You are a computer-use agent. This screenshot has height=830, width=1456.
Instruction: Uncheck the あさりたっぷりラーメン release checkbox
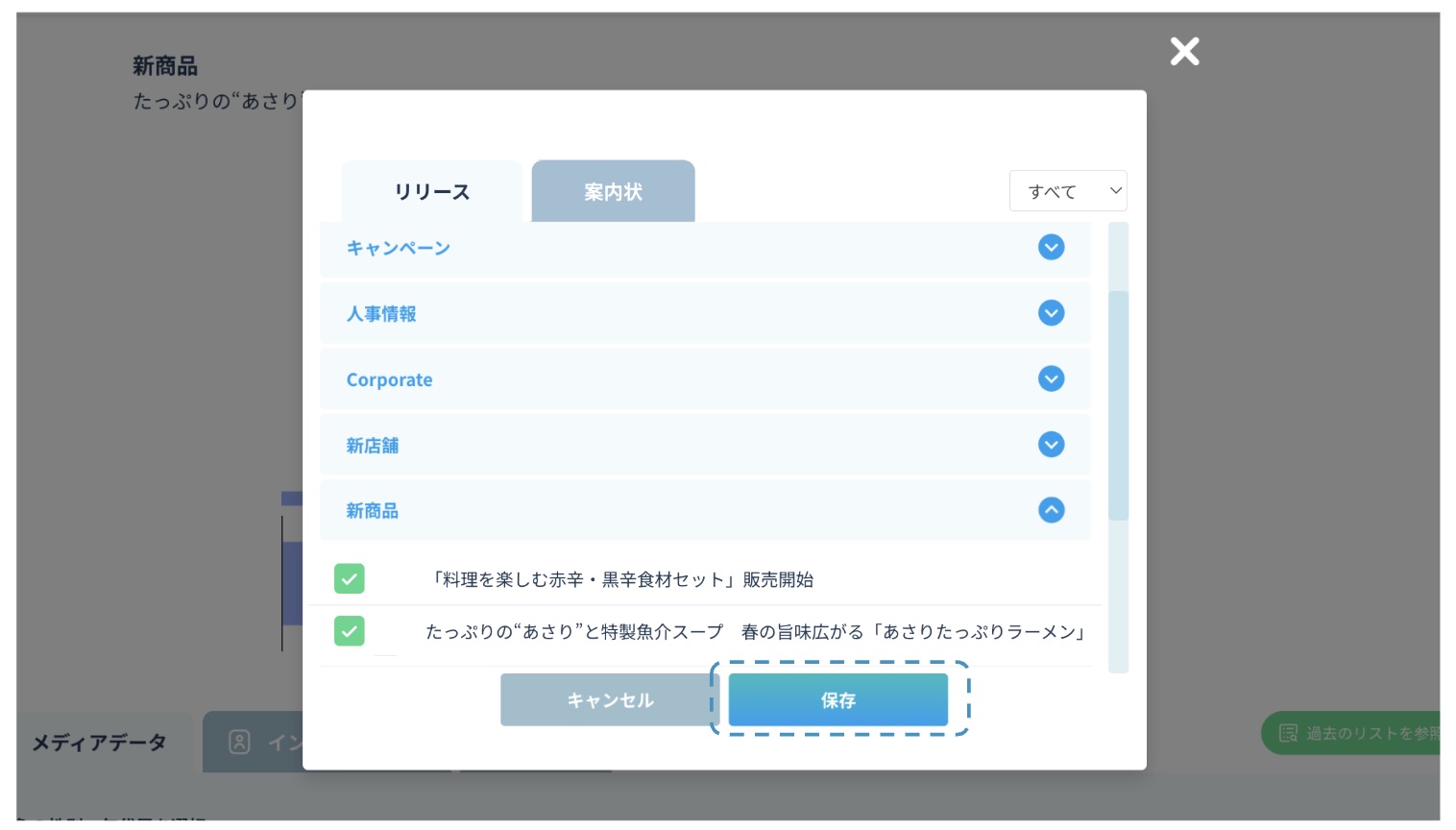click(x=350, y=631)
